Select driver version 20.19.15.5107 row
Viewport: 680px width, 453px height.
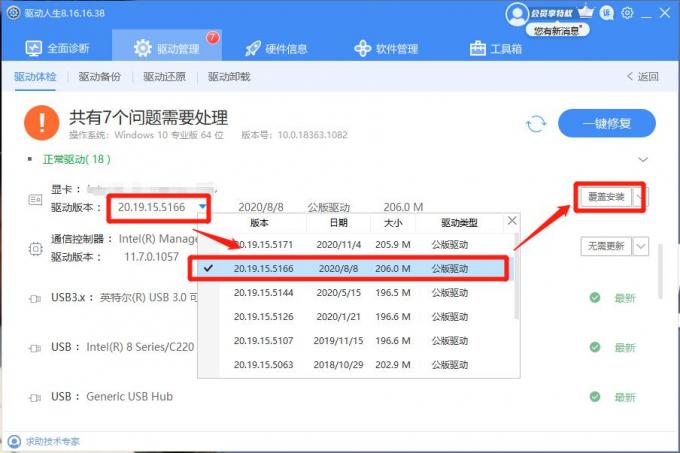[x=356, y=340]
